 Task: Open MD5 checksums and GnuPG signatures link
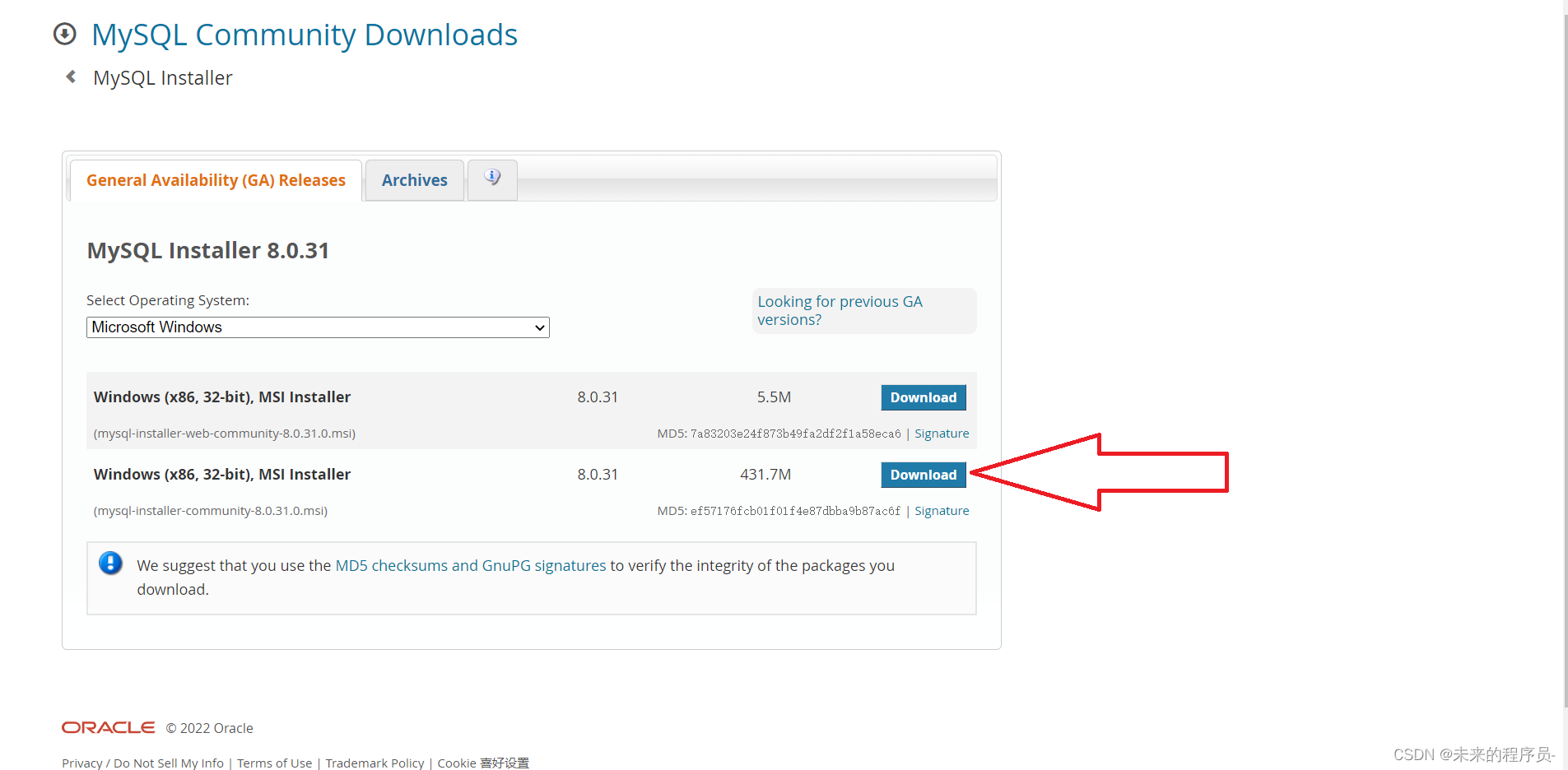point(471,566)
